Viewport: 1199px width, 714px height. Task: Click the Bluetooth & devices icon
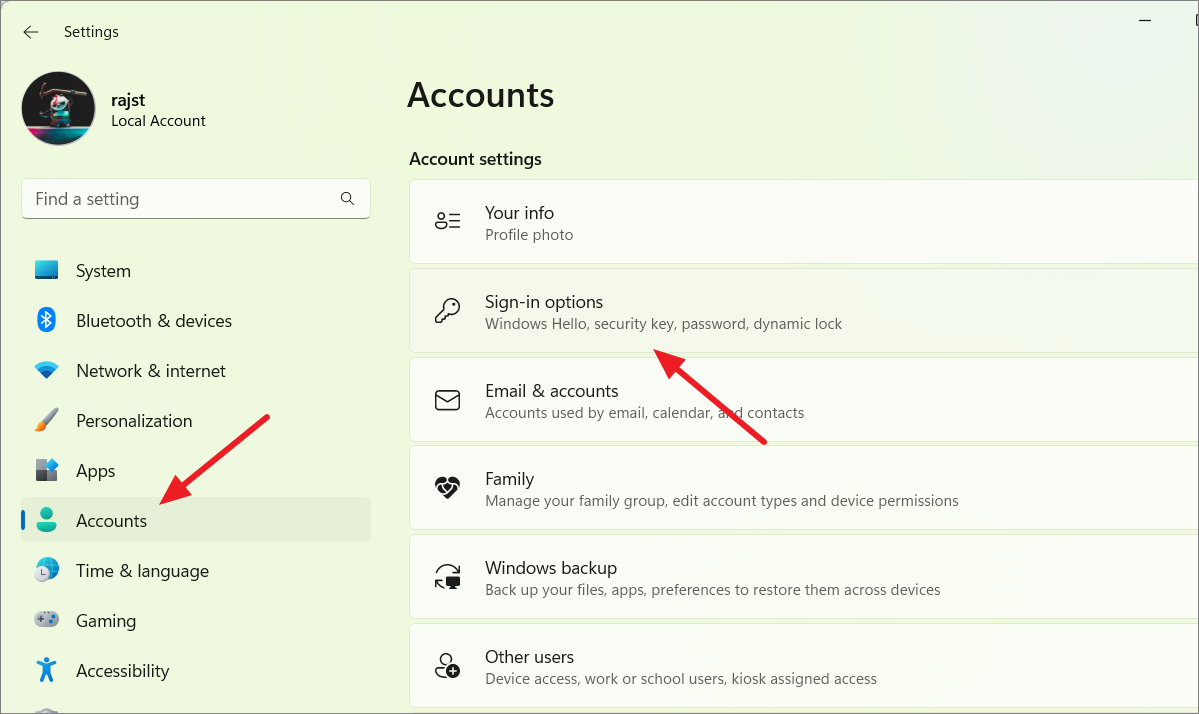pos(46,320)
